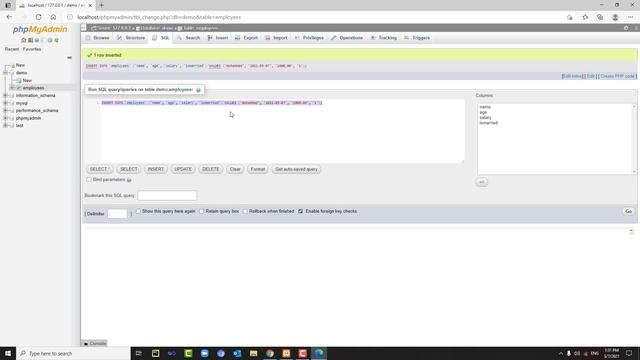
Task: Open browser favorites star icon
Action: (585, 17)
